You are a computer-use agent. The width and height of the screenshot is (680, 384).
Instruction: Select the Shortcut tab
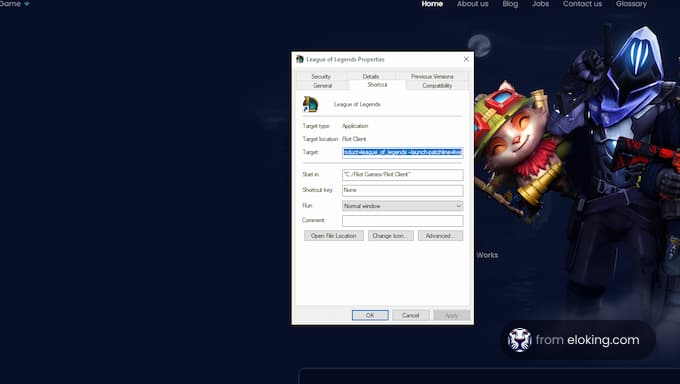[x=377, y=85]
